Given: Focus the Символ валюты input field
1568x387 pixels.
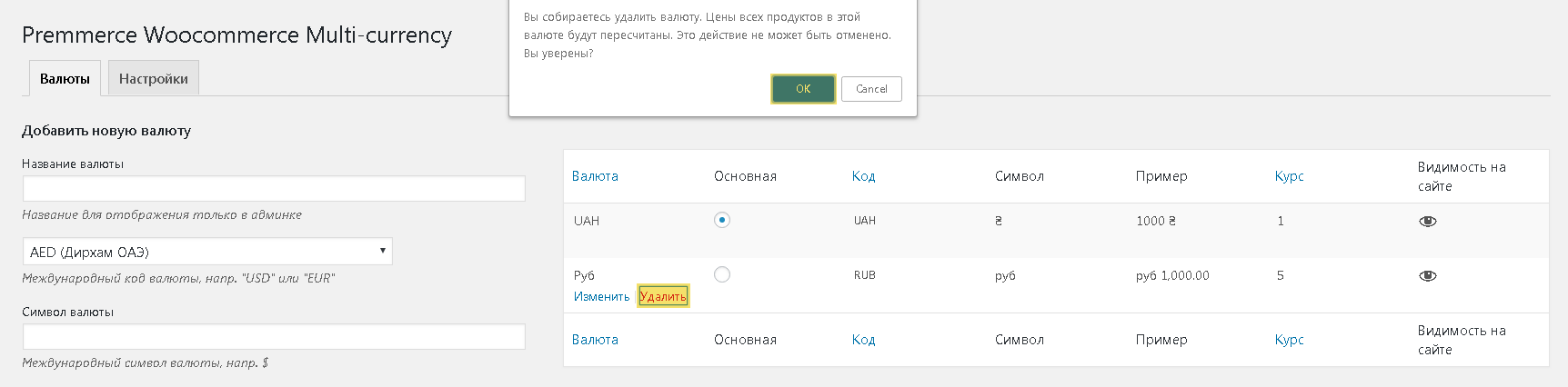Looking at the screenshot, I should [x=274, y=337].
